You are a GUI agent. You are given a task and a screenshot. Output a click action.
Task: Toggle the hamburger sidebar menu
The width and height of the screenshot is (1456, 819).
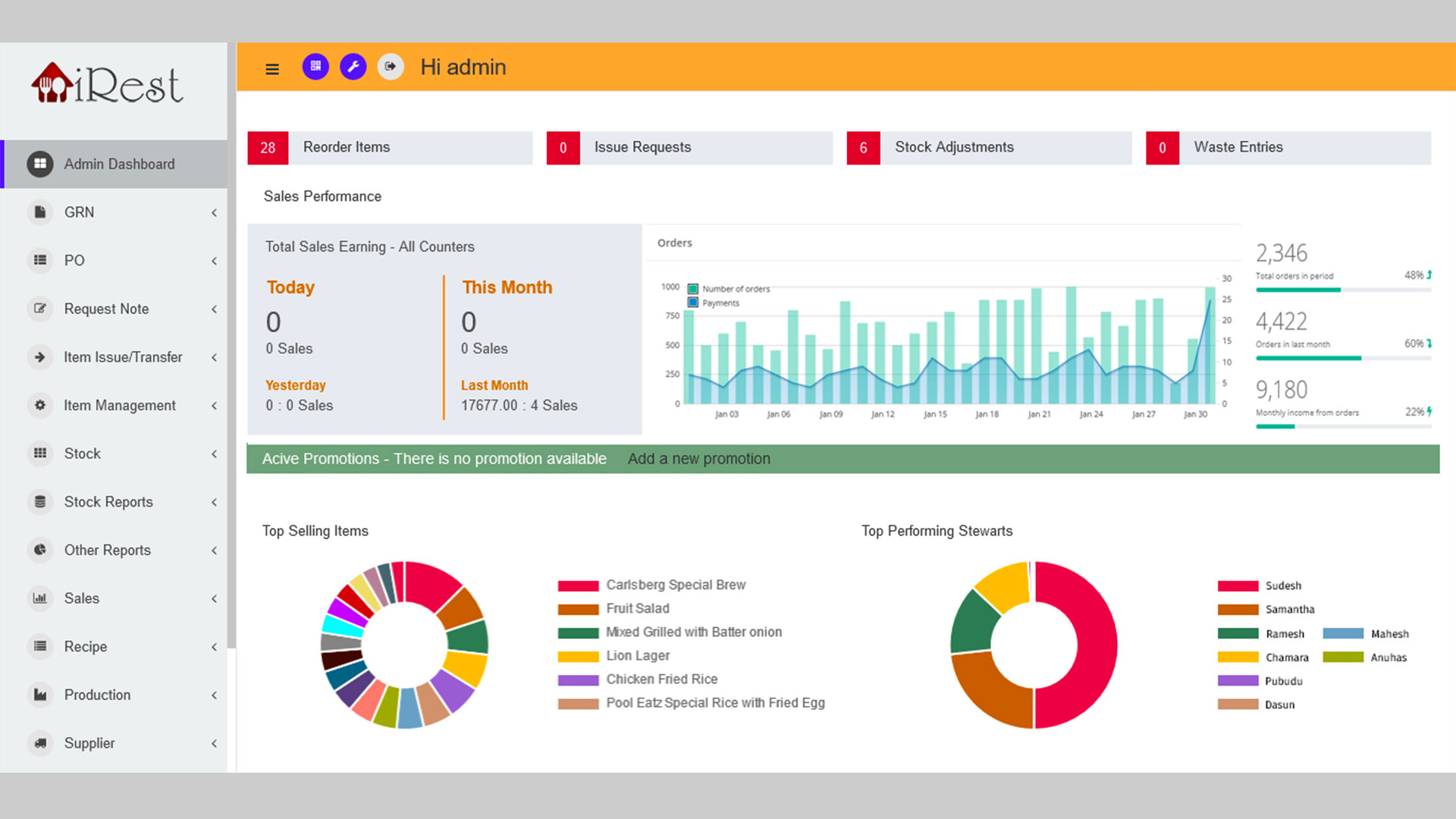point(272,69)
